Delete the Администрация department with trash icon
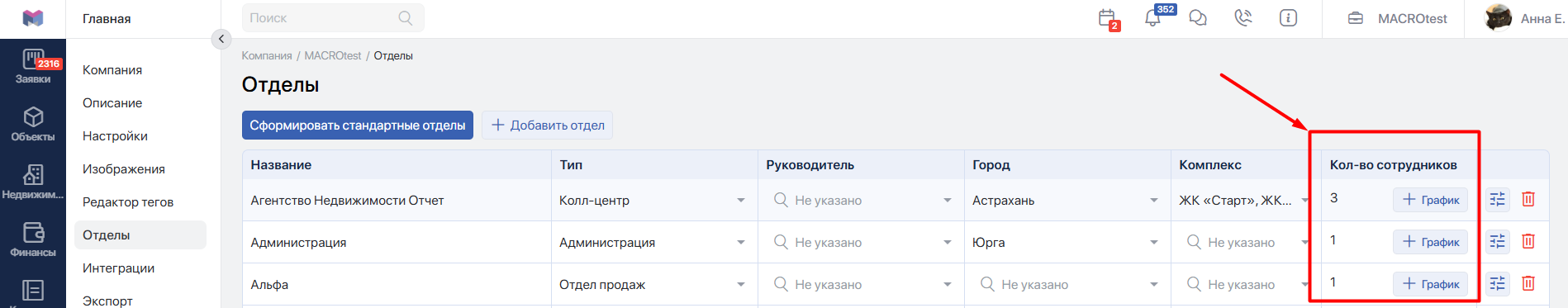 point(1528,241)
